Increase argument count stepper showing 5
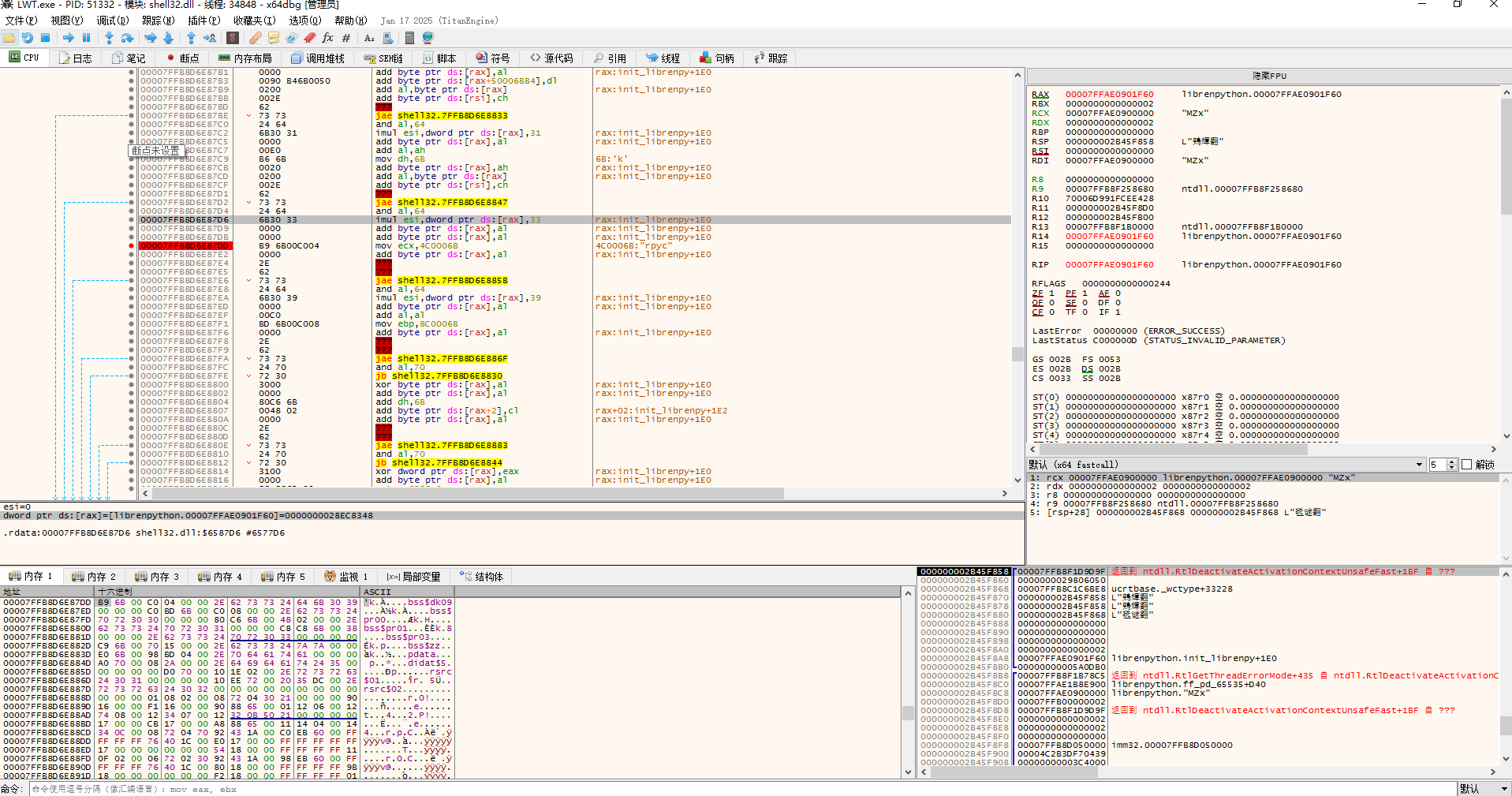 coord(1452,462)
